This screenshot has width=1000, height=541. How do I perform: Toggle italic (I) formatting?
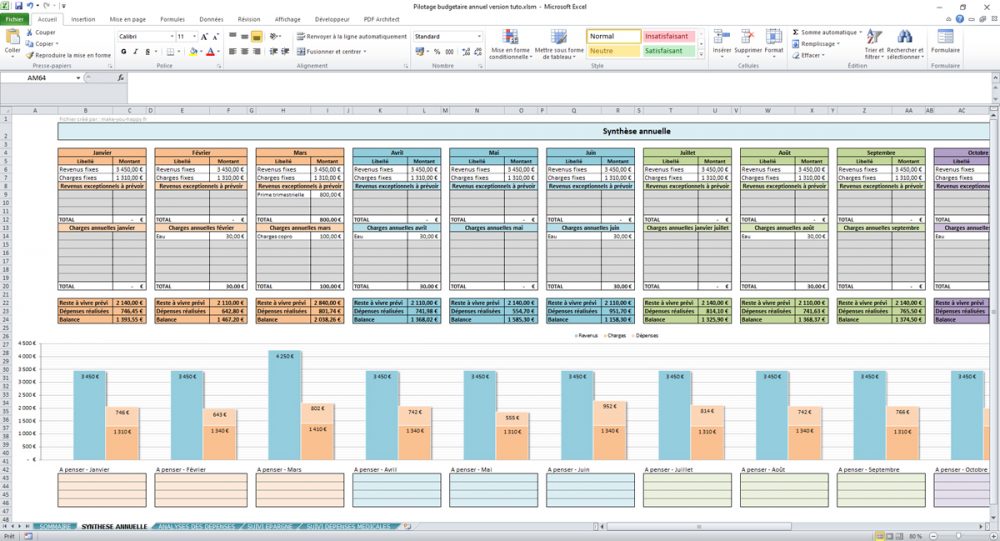135,51
